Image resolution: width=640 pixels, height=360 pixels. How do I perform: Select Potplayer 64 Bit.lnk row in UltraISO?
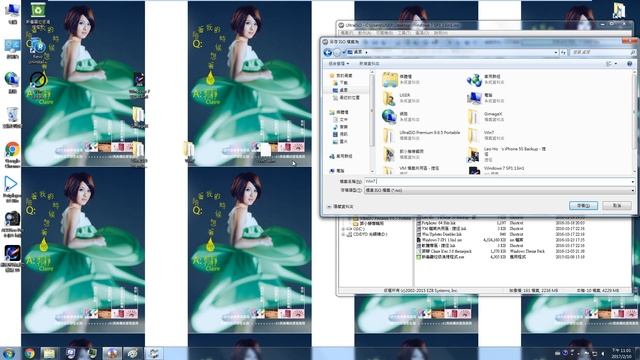click(500, 223)
